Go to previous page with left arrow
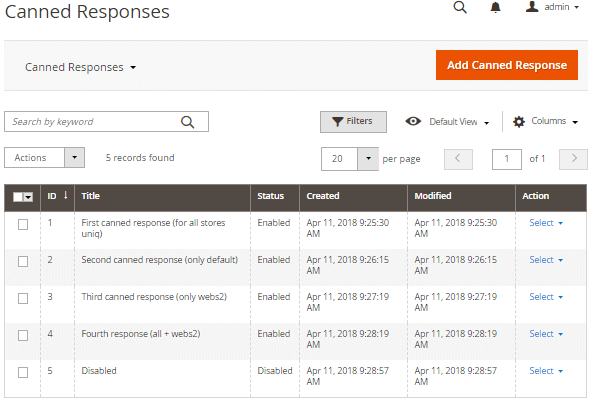This screenshot has width=590, height=401. tap(458, 159)
